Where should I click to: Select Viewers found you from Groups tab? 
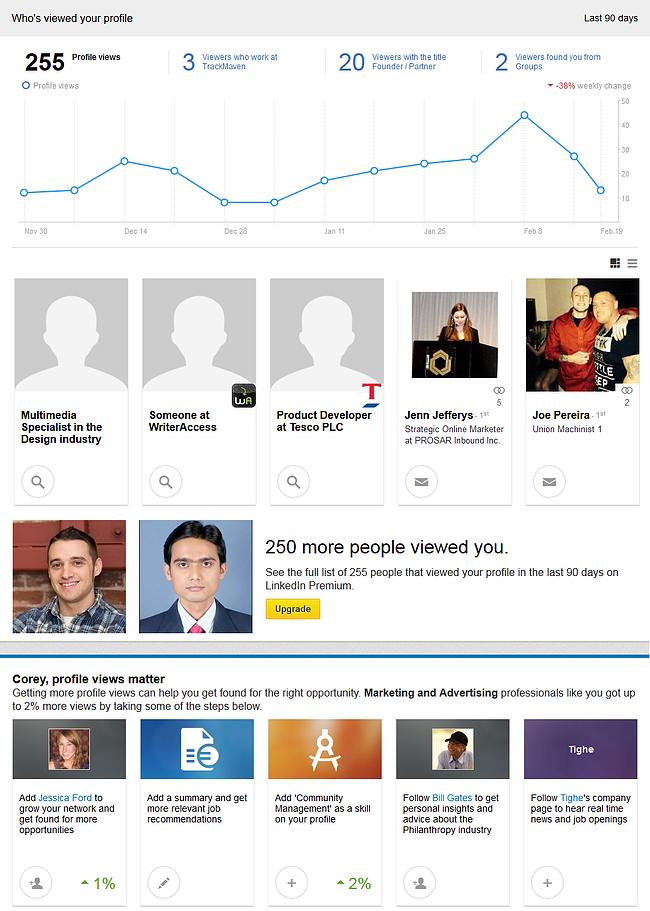548,62
